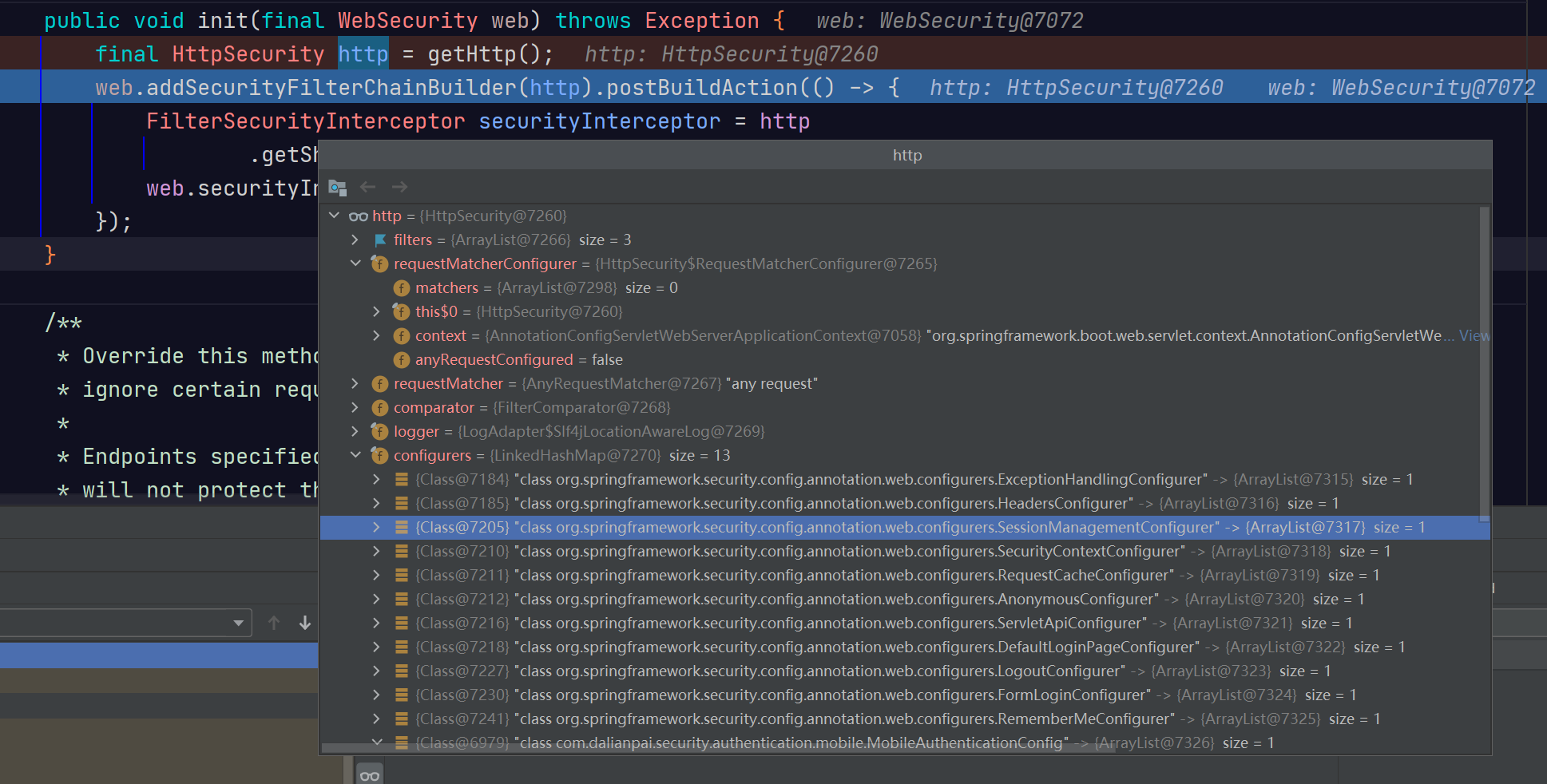Expand the LogoutConfigurer entry
The image size is (1547, 784).
[x=377, y=671]
